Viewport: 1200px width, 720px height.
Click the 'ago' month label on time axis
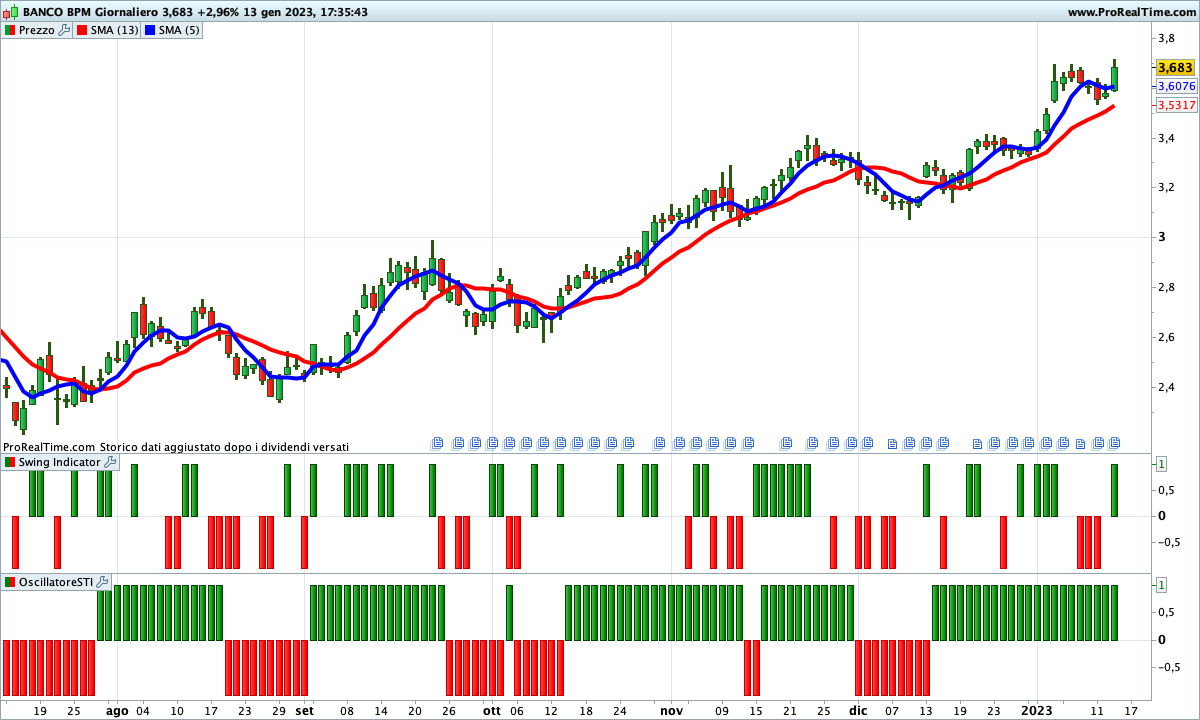[x=117, y=711]
